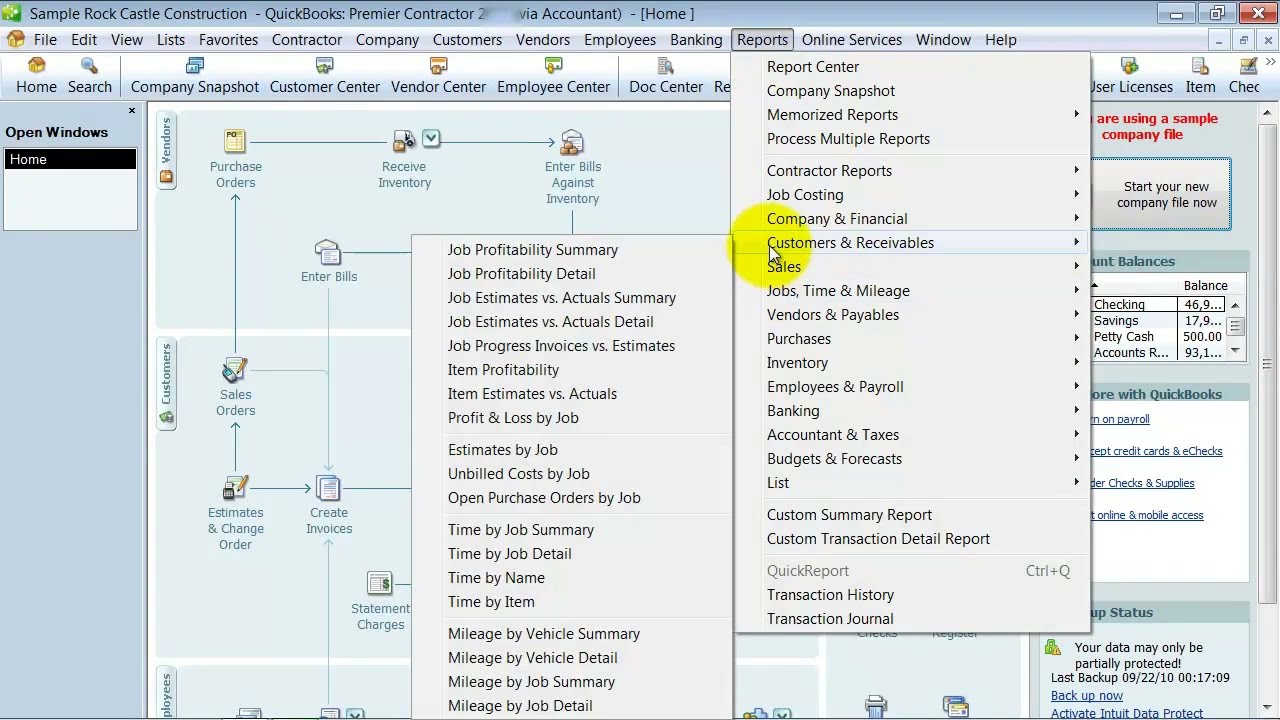Viewport: 1280px width, 720px height.
Task: Open the Checks & Supplies link
Action: [1144, 483]
